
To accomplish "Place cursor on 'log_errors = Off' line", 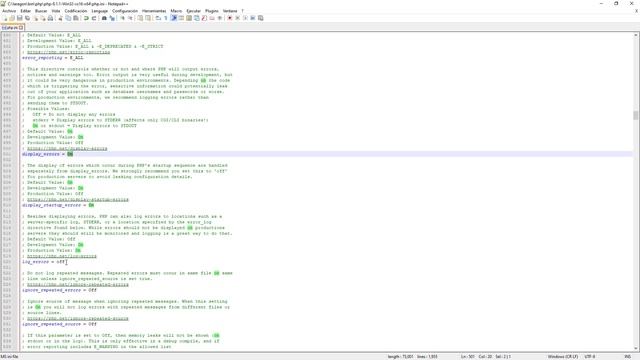I will coord(44,262).
